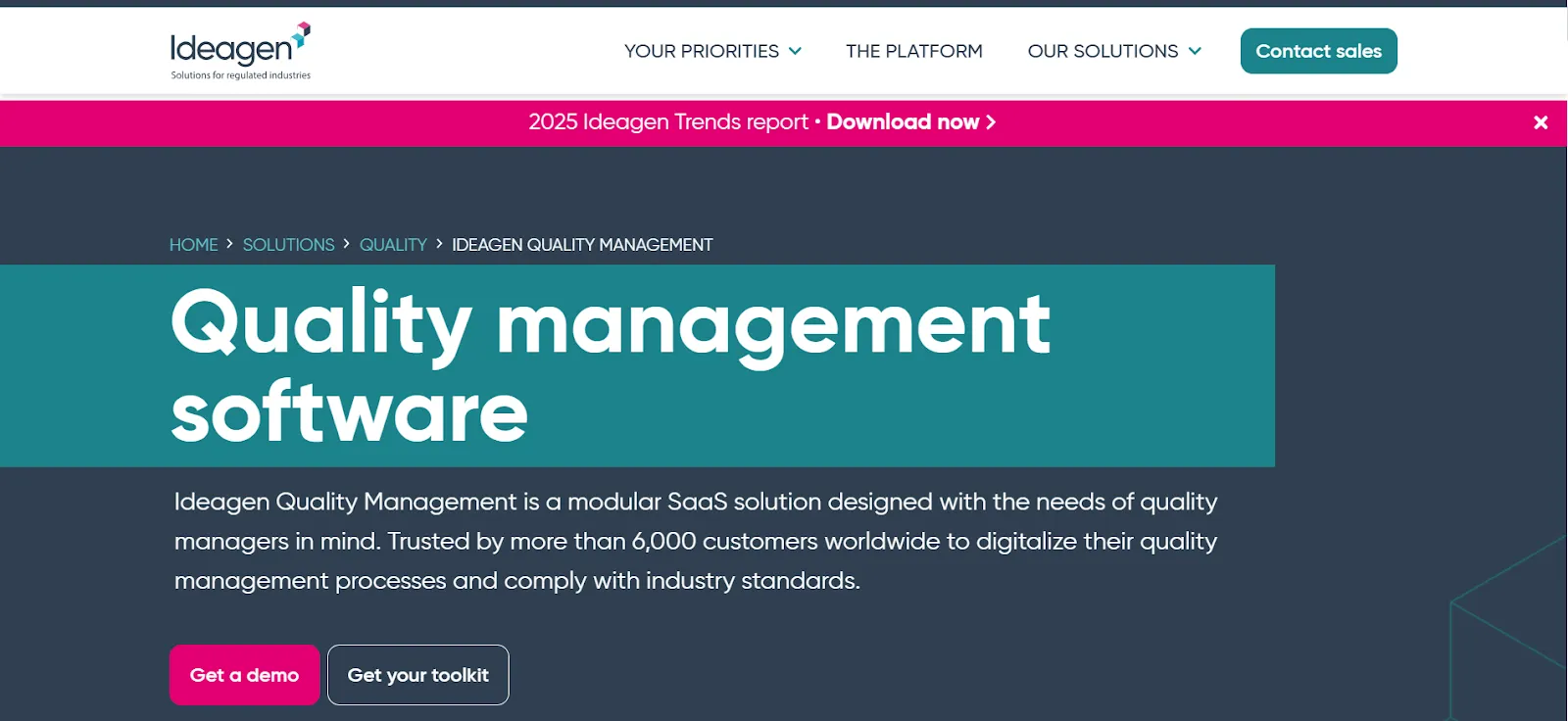Click Ideagen Quality Management breadcrumb text

click(582, 245)
